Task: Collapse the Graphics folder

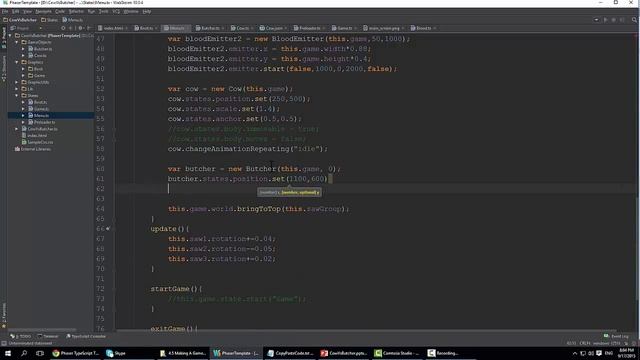Action: click(x=17, y=62)
